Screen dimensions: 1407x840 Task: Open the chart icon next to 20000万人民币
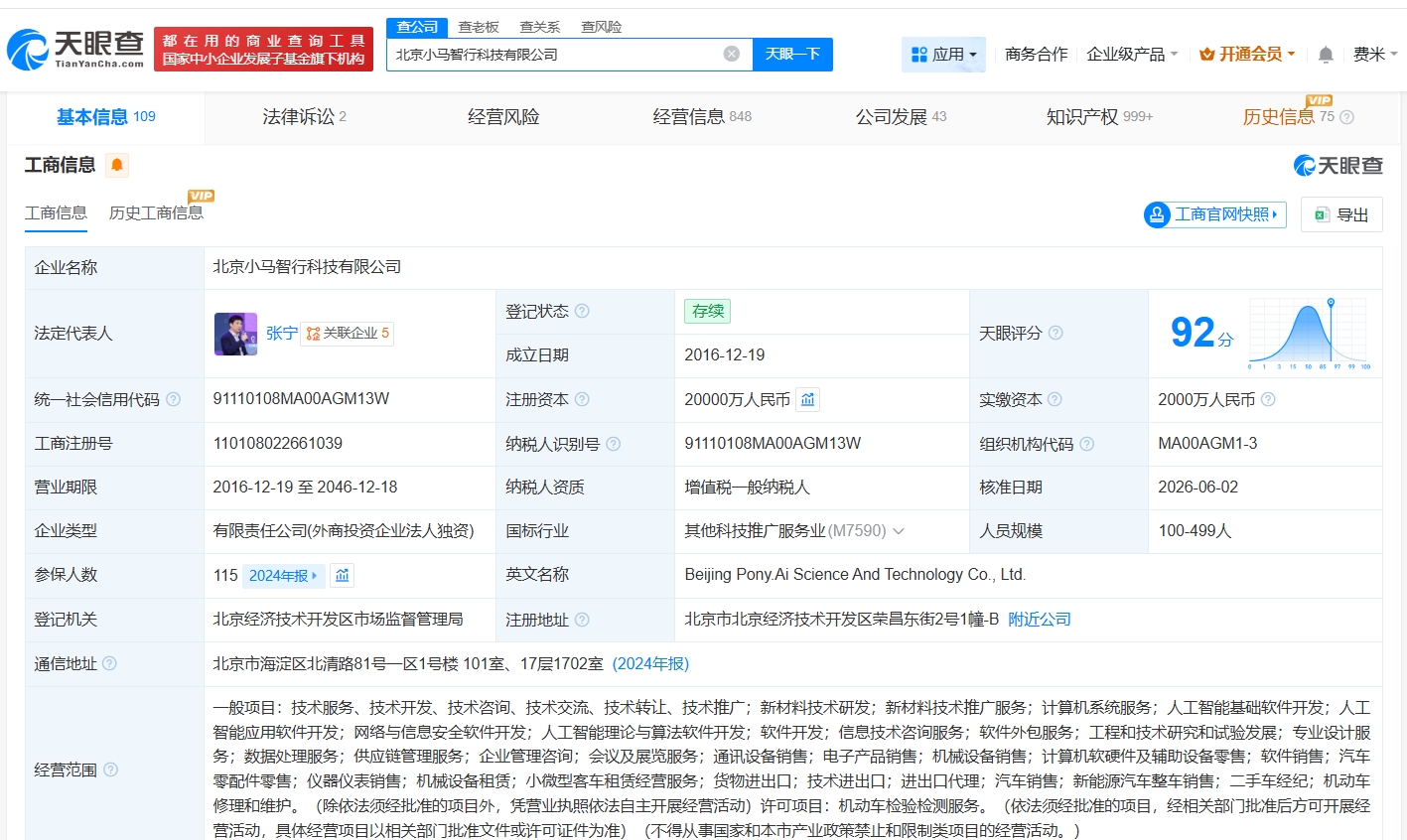(x=808, y=399)
